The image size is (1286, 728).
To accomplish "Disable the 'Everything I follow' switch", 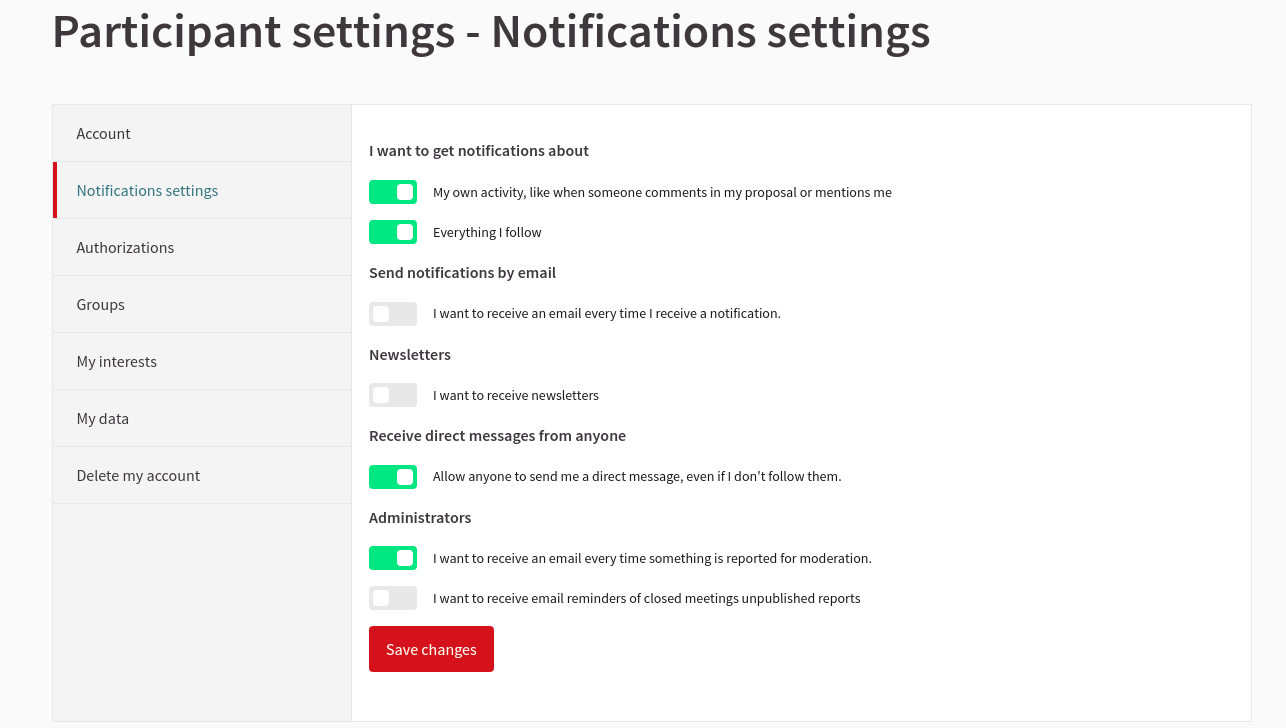I will pyautogui.click(x=393, y=232).
